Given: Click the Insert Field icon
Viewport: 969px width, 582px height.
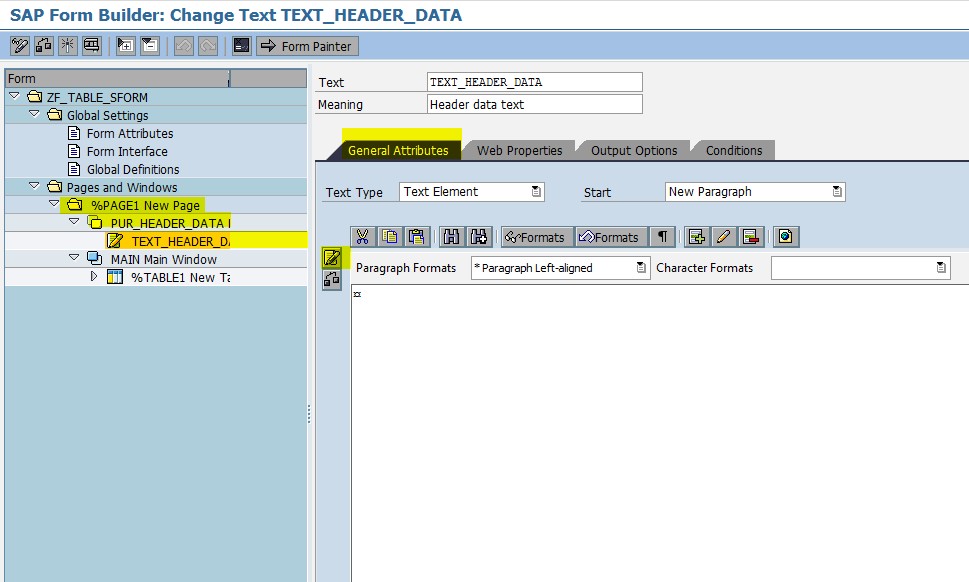Looking at the screenshot, I should coord(696,237).
